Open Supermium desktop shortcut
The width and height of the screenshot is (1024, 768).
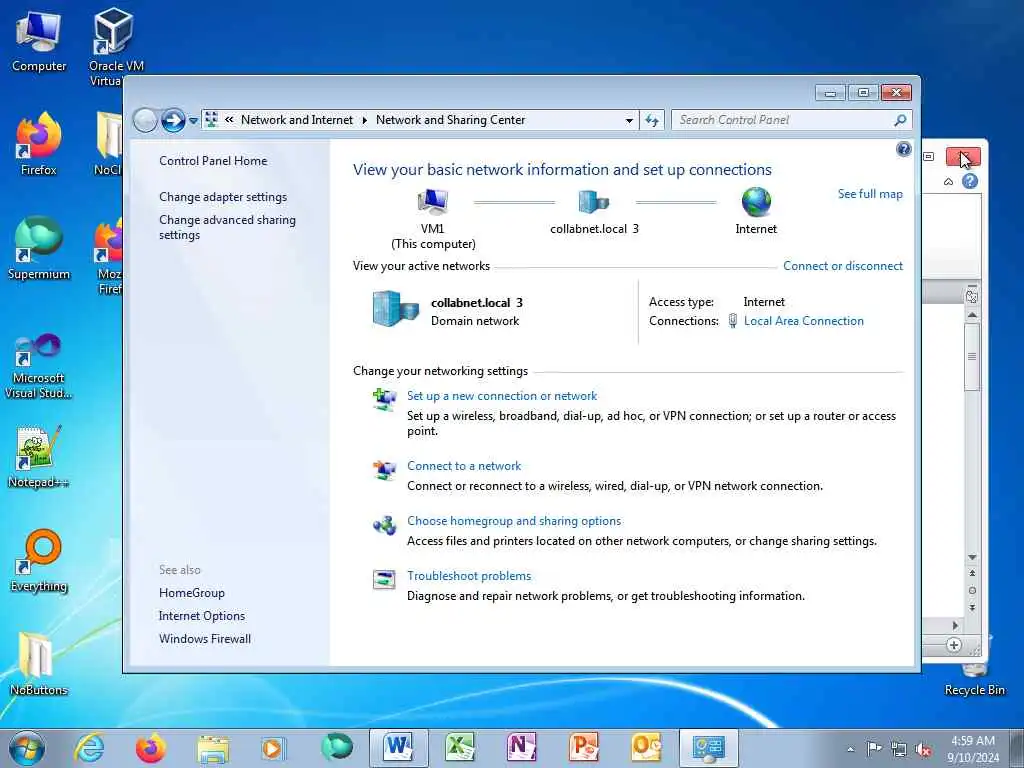click(x=39, y=248)
